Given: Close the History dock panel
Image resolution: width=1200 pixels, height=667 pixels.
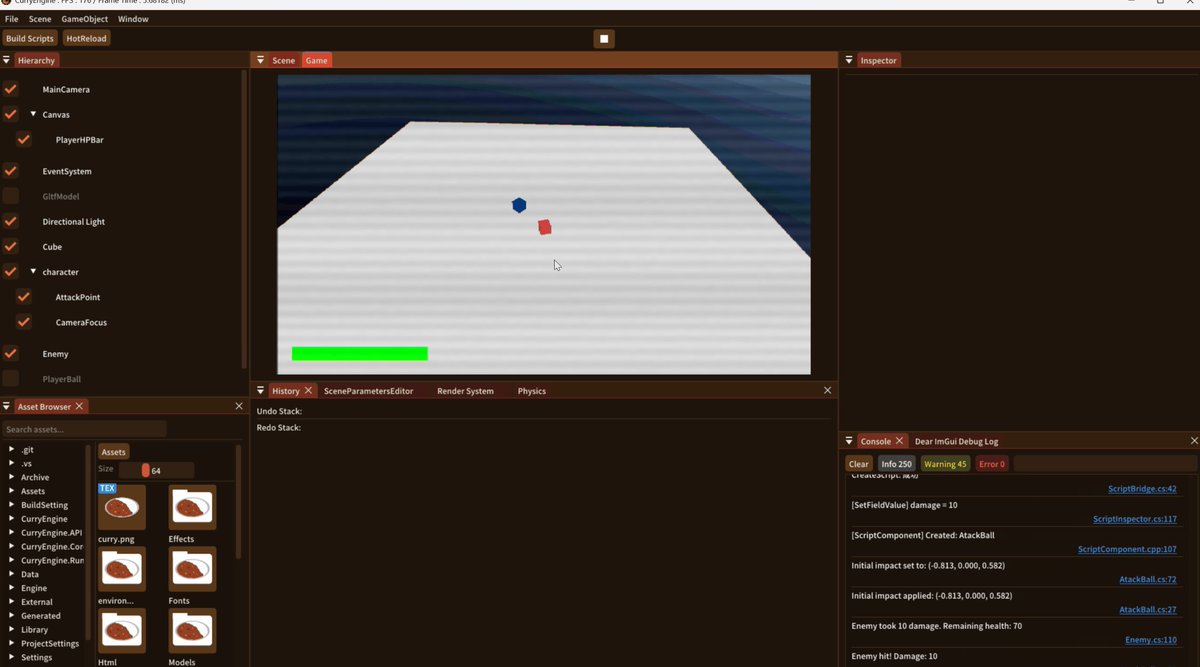Looking at the screenshot, I should (x=827, y=390).
